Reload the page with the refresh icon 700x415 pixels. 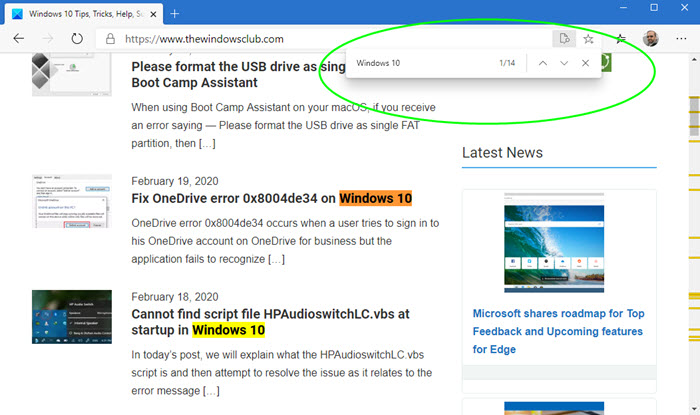[x=77, y=39]
